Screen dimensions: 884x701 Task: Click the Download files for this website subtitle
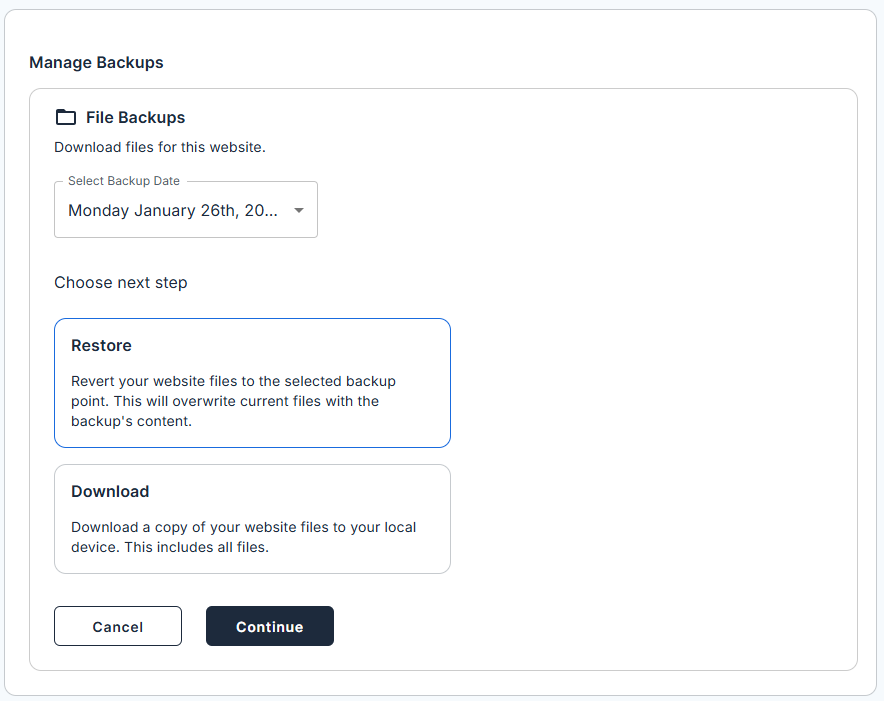point(160,147)
